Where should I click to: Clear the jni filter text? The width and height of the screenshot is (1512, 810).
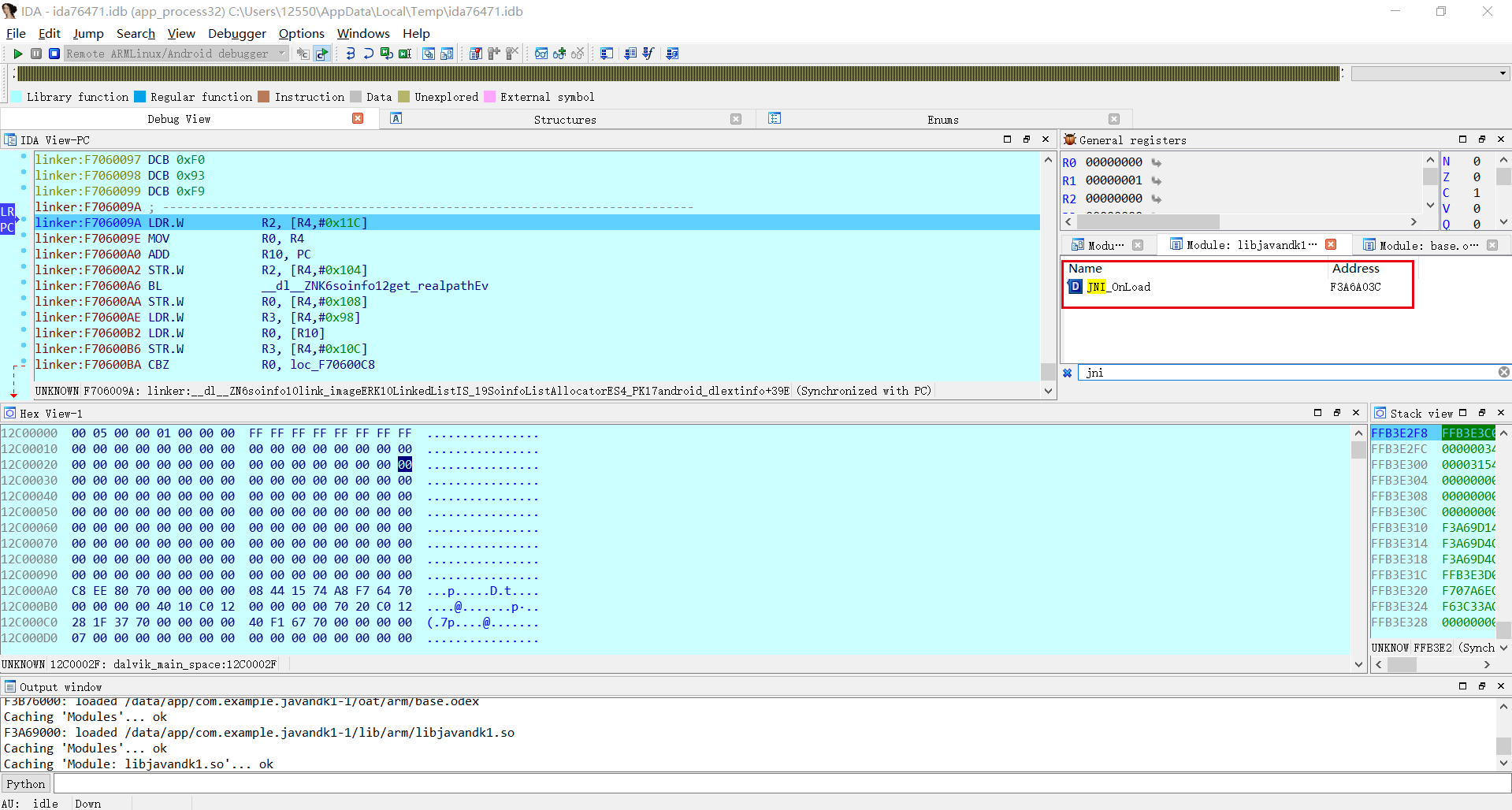pyautogui.click(x=1503, y=372)
